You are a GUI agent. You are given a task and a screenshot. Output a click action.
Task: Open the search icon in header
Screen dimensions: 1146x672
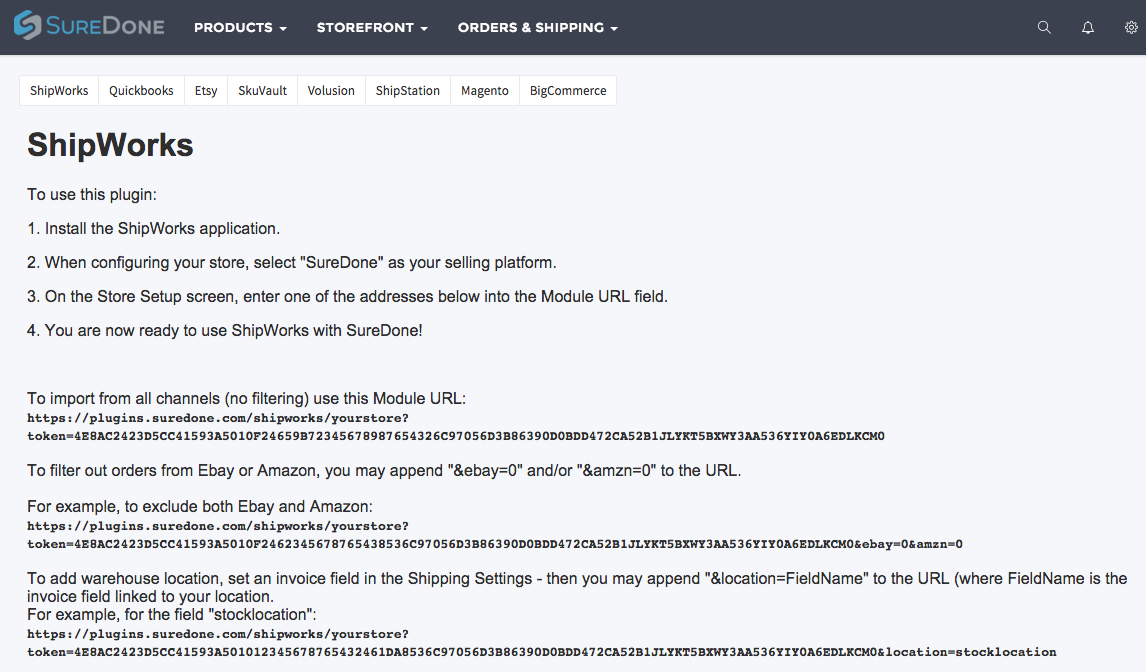point(1044,27)
